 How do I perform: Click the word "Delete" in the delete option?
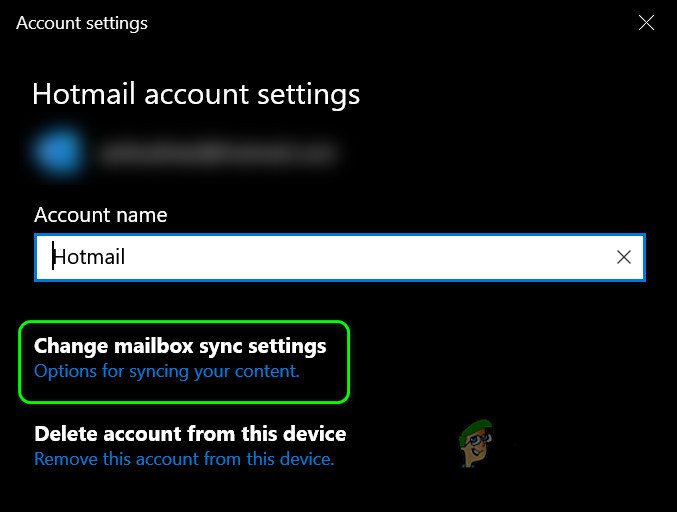coord(65,434)
